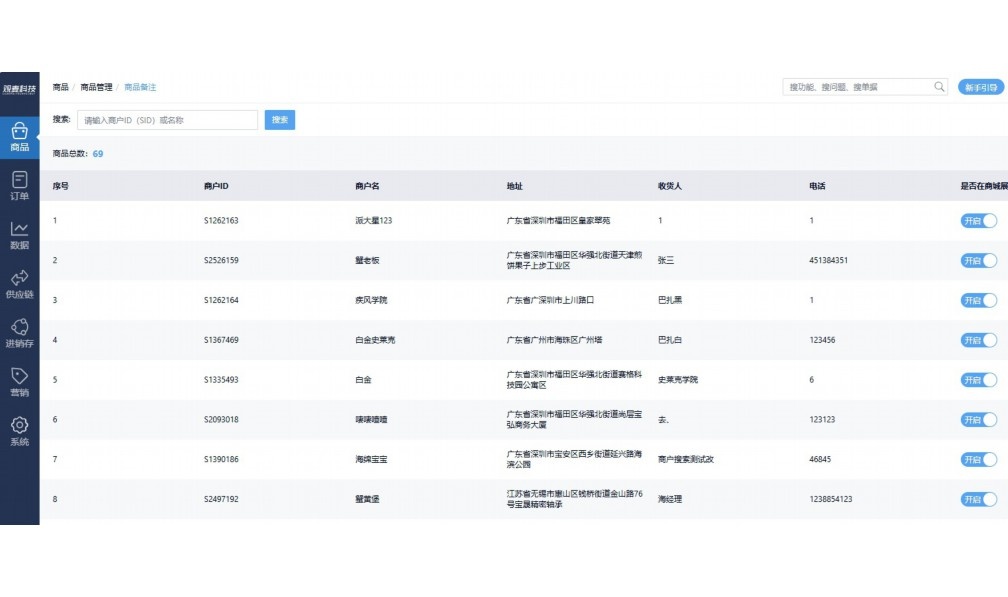1008x597 pixels.
Task: Select the 营销 (Marketing) sidebar icon
Action: 18,377
